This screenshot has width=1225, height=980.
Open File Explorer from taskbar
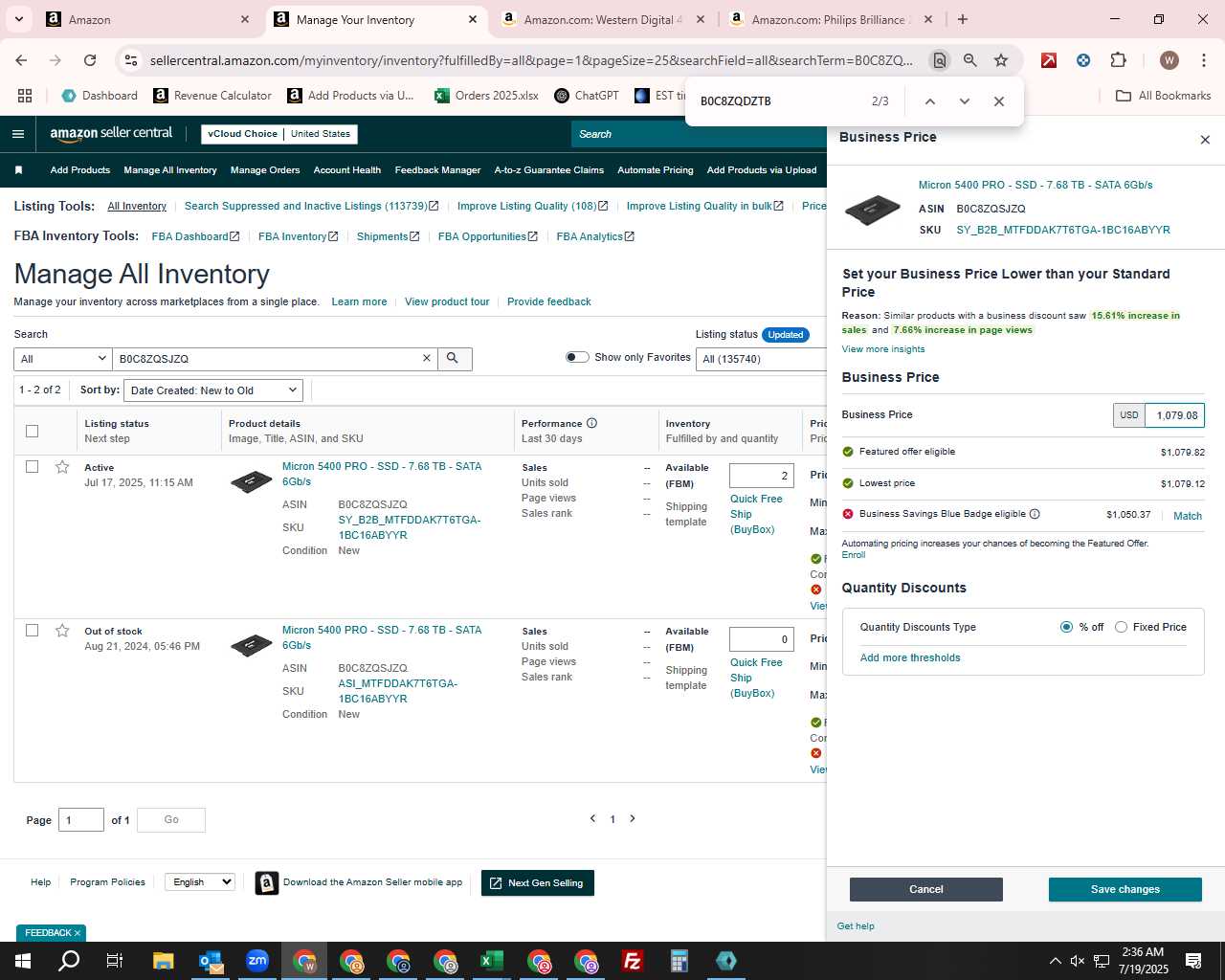pos(164,961)
